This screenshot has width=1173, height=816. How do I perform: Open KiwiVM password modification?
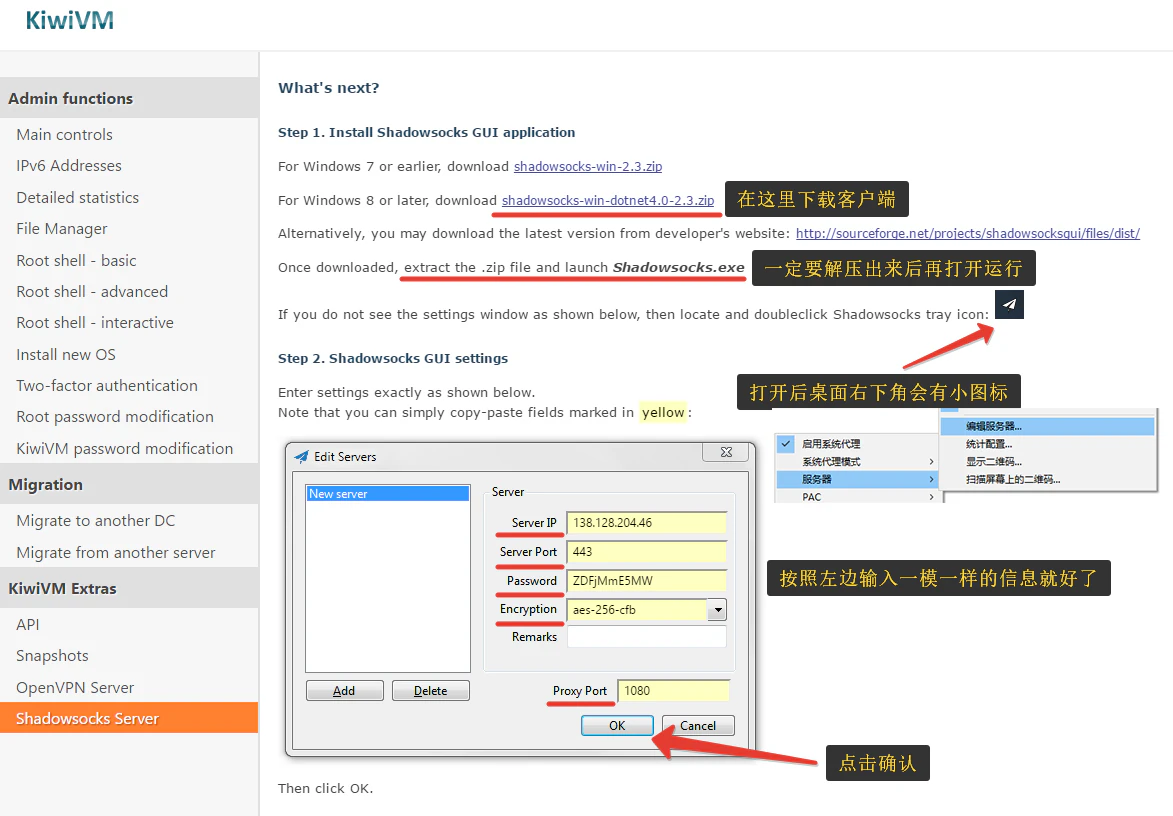pyautogui.click(x=125, y=449)
